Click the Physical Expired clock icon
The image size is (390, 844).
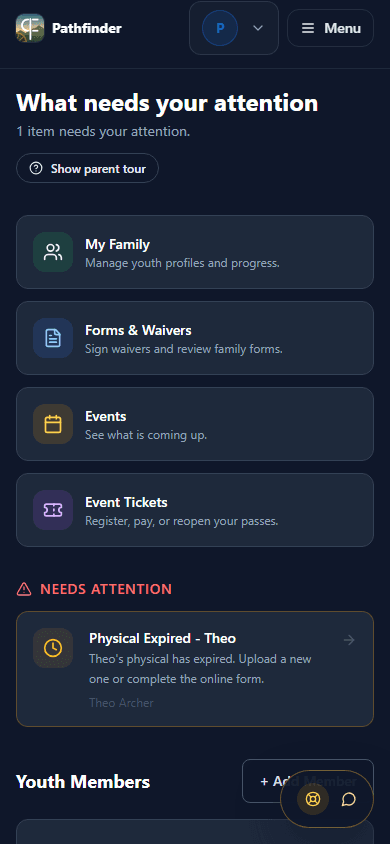[53, 648]
